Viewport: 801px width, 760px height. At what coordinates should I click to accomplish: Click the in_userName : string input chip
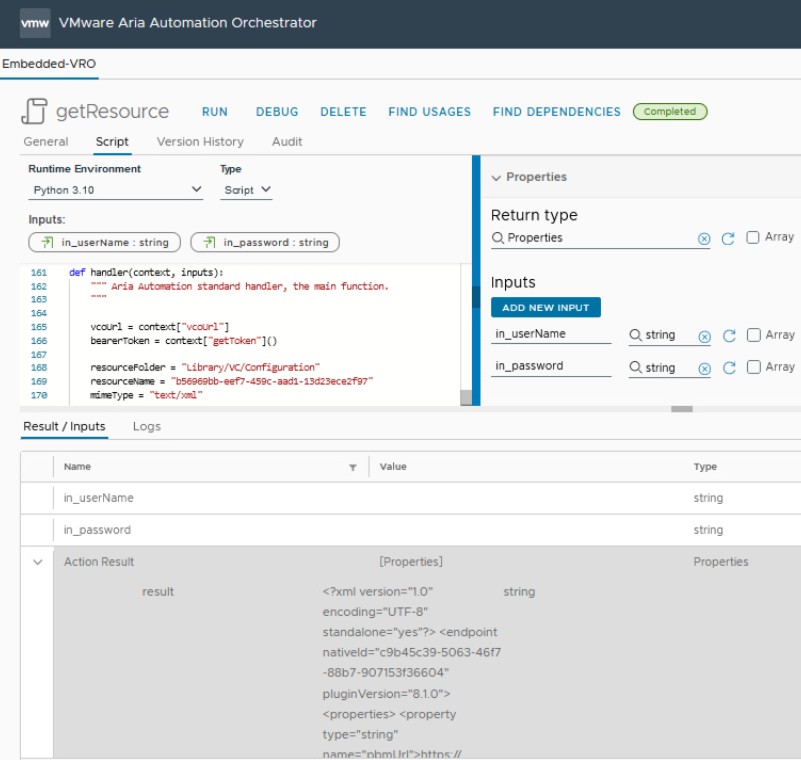click(x=104, y=242)
